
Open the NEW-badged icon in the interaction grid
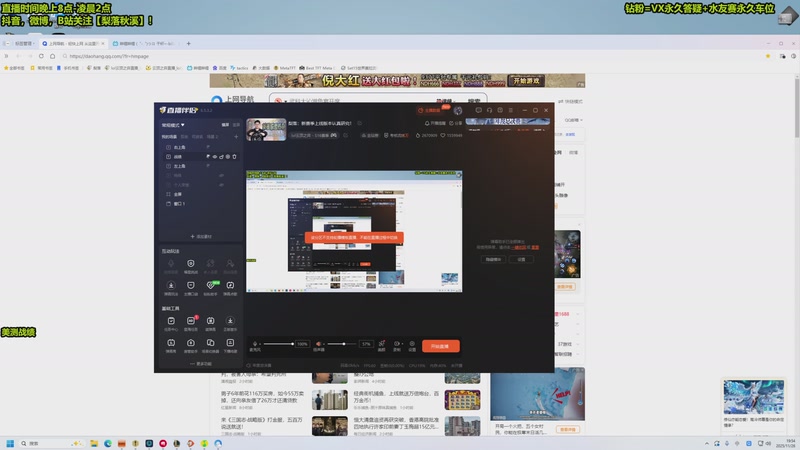[x=211, y=285]
